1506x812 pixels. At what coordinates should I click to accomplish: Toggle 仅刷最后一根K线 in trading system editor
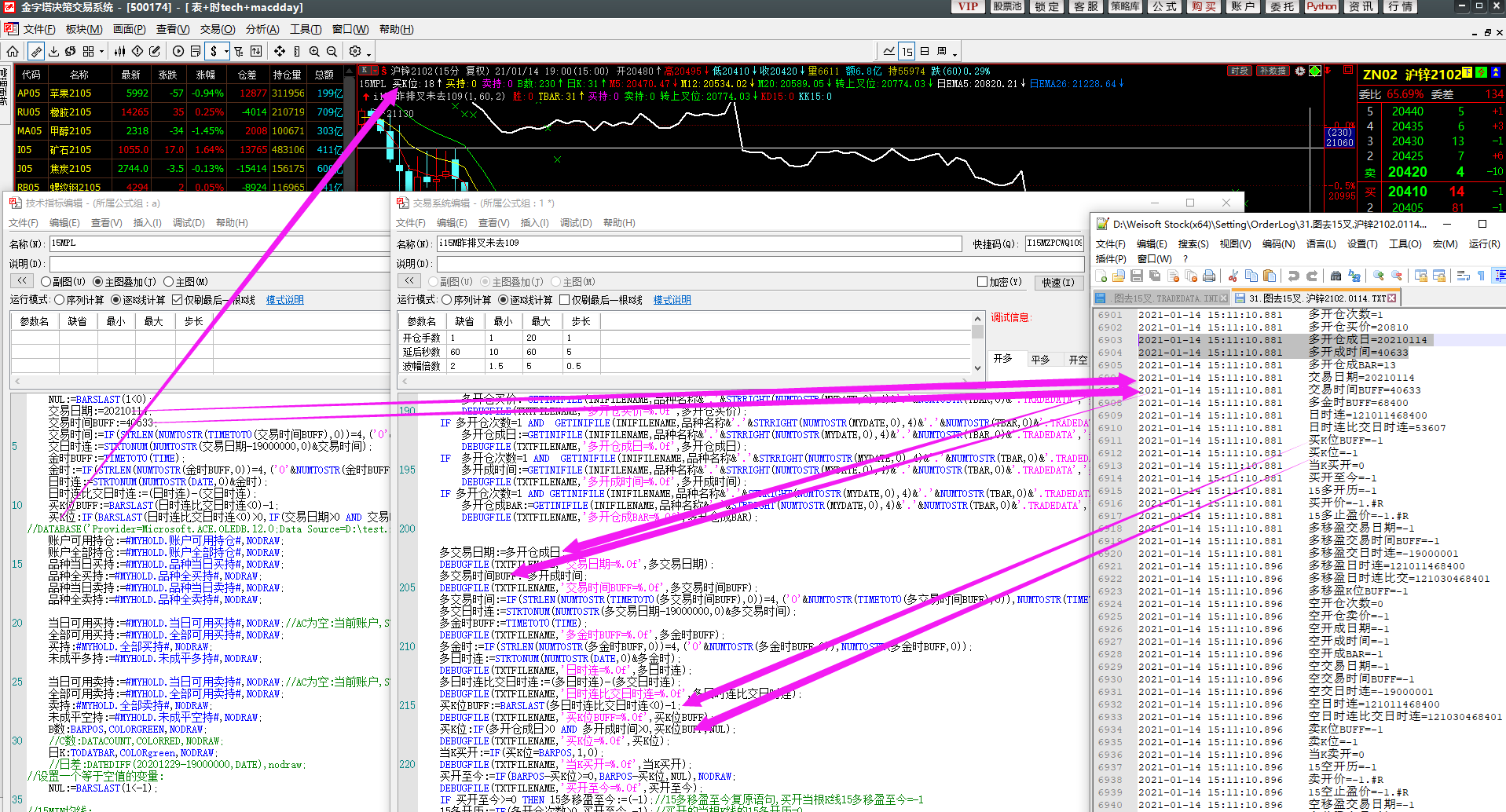(601, 300)
